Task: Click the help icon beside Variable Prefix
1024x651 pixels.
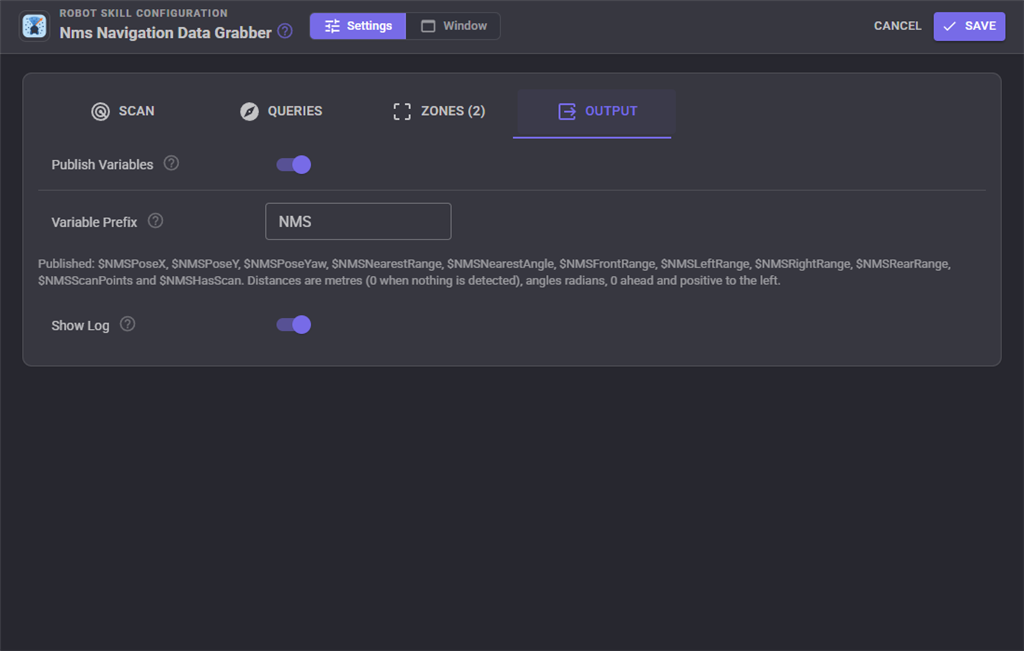Action: click(x=155, y=221)
